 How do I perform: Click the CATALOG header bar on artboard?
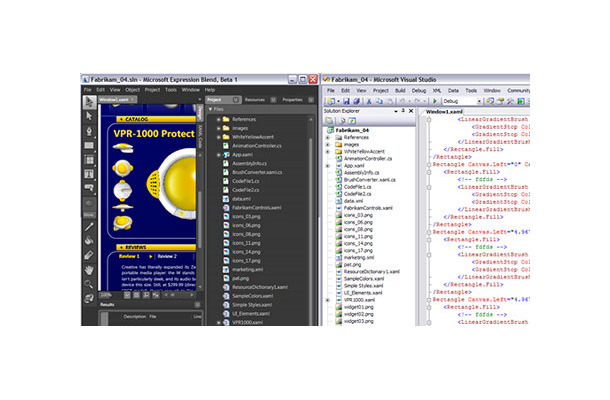tap(156, 119)
